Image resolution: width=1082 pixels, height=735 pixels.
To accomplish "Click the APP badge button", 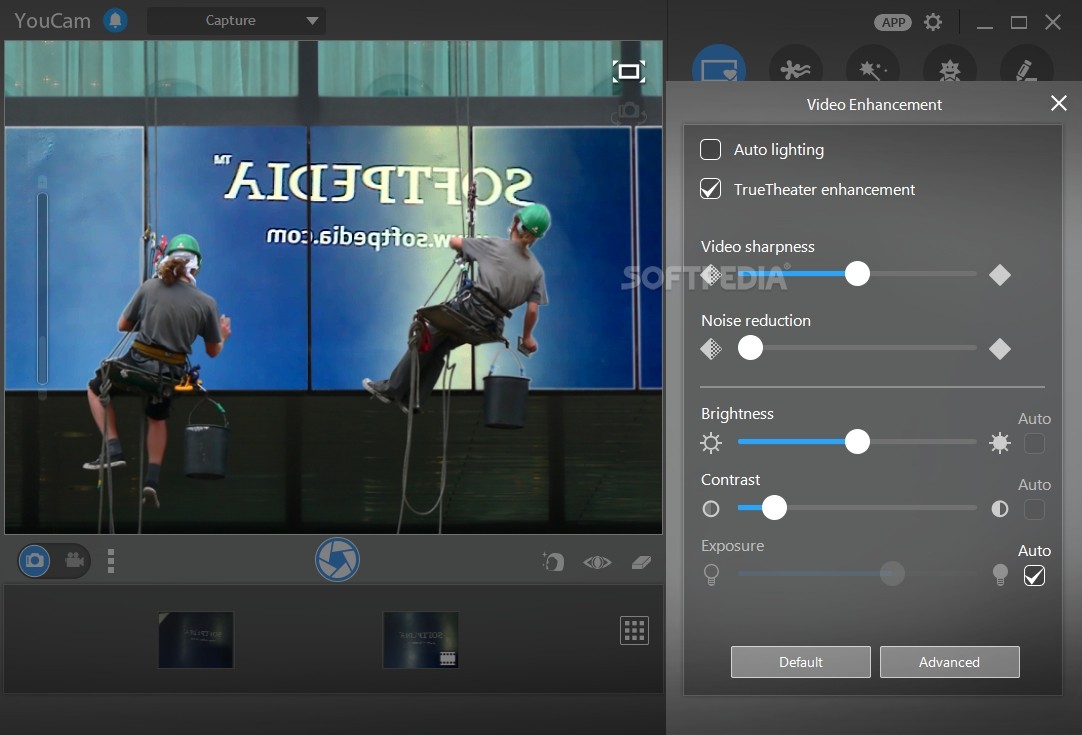I will point(893,22).
